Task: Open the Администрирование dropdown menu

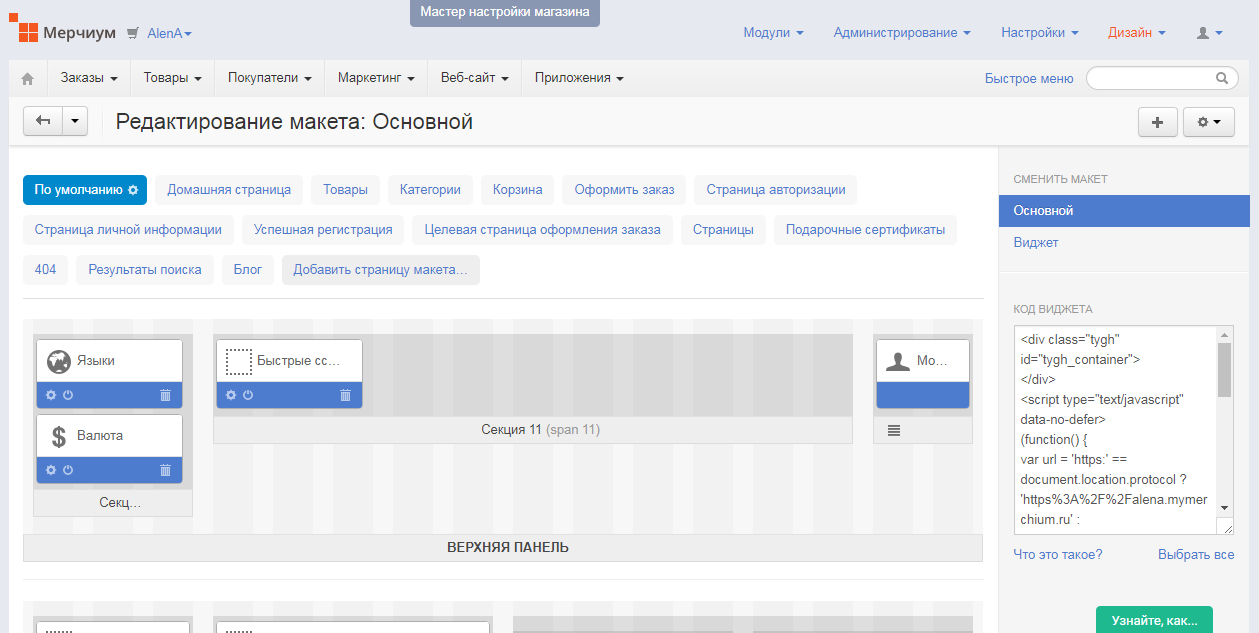Action: (902, 33)
